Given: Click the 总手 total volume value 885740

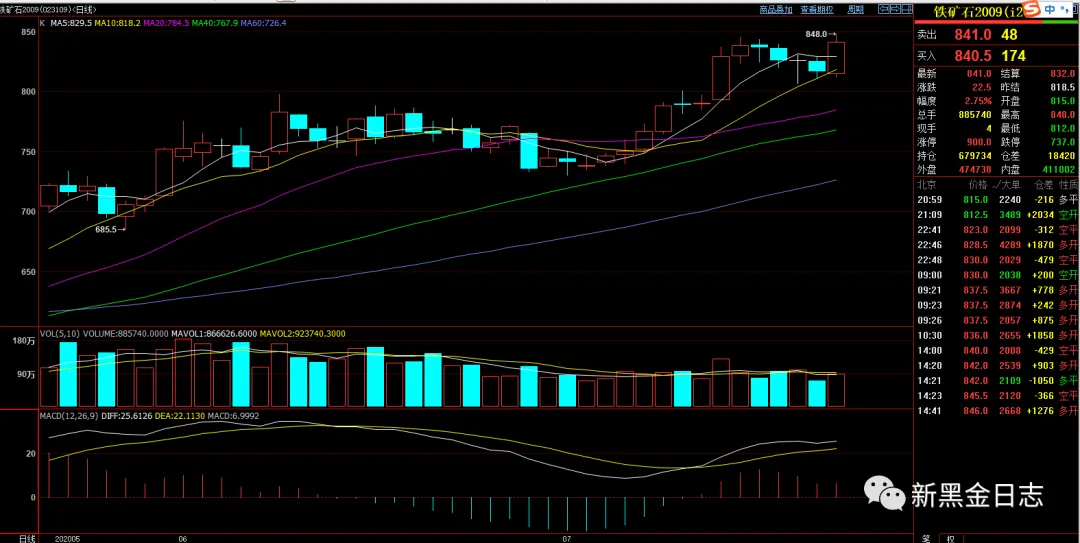Looking at the screenshot, I should click(975, 114).
